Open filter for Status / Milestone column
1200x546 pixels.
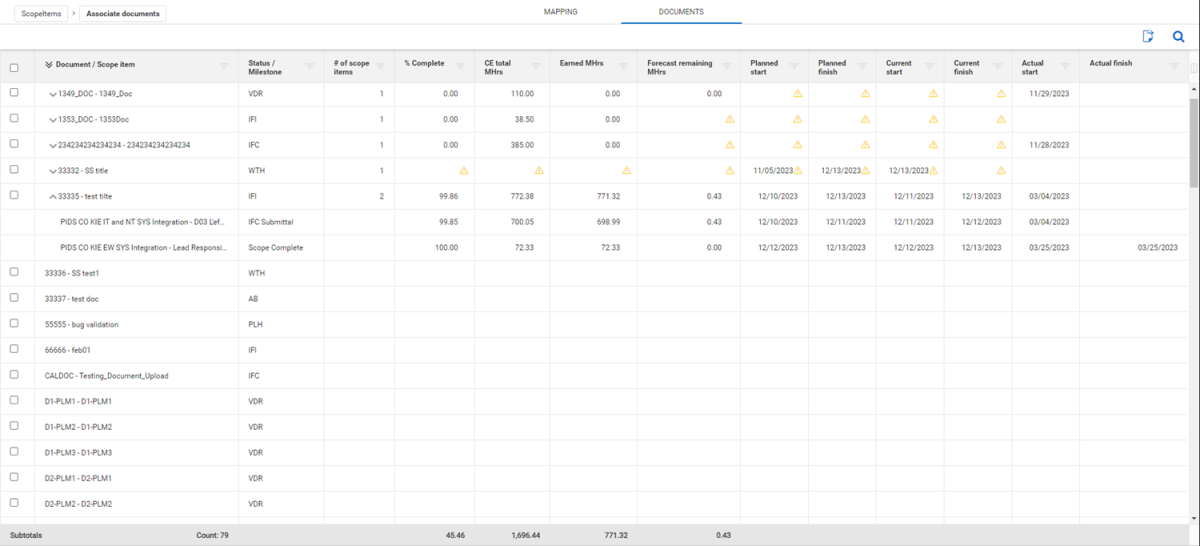click(310, 67)
